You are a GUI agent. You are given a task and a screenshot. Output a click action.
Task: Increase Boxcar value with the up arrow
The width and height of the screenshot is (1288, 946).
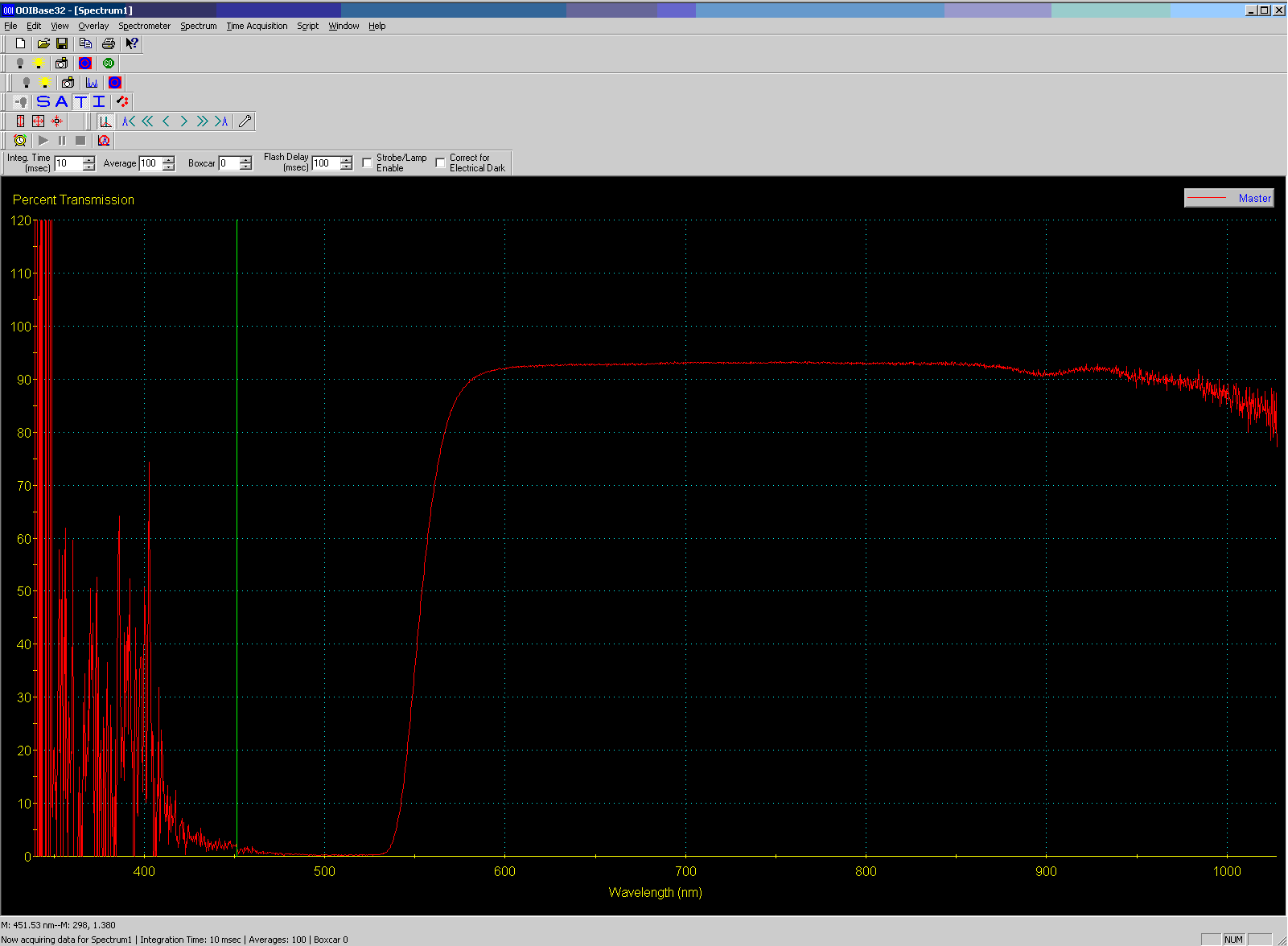245,159
